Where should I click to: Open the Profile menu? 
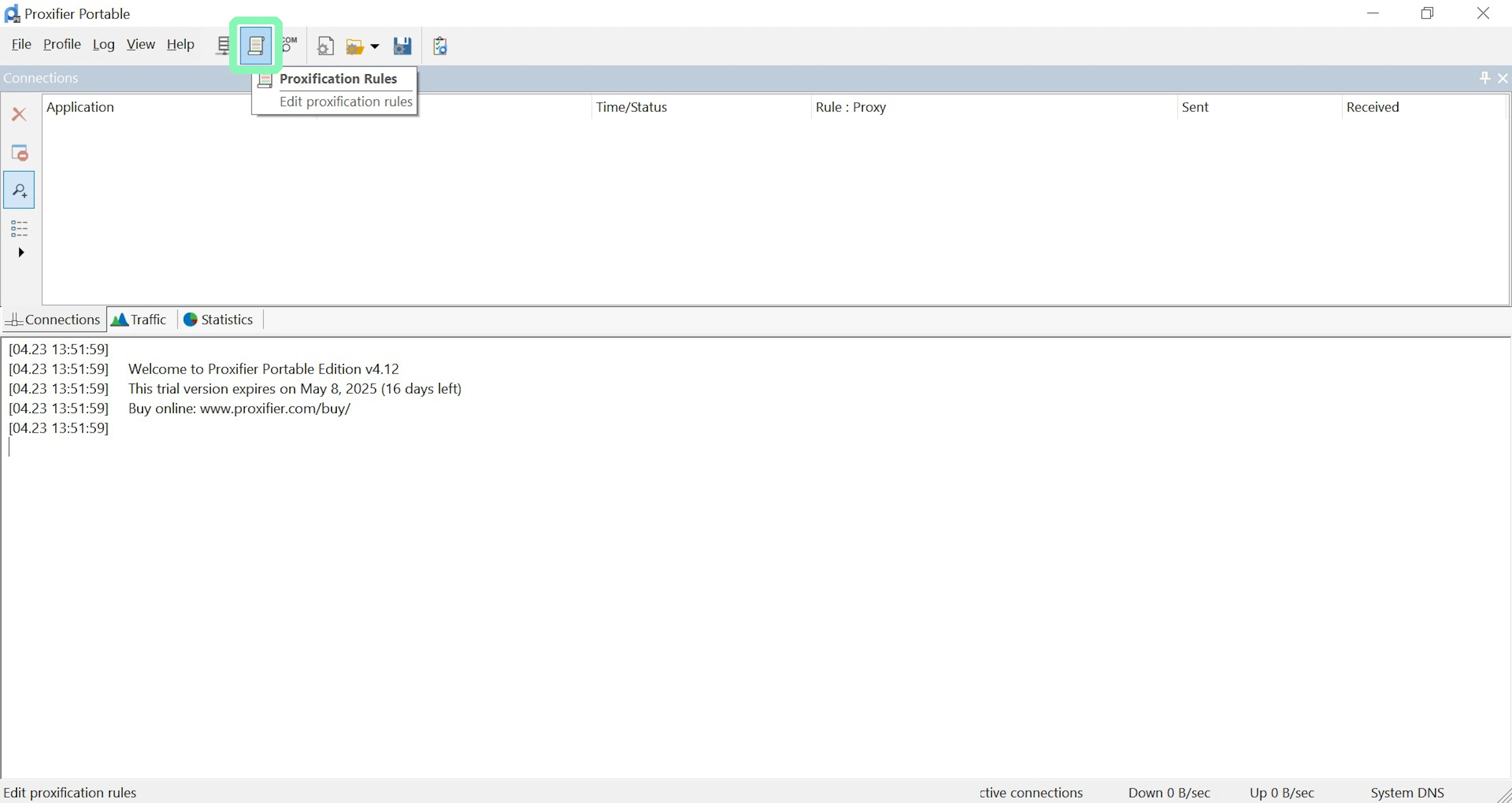(62, 44)
